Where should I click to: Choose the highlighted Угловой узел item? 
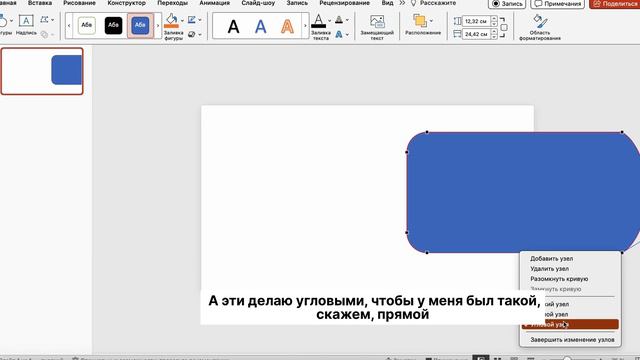point(571,324)
